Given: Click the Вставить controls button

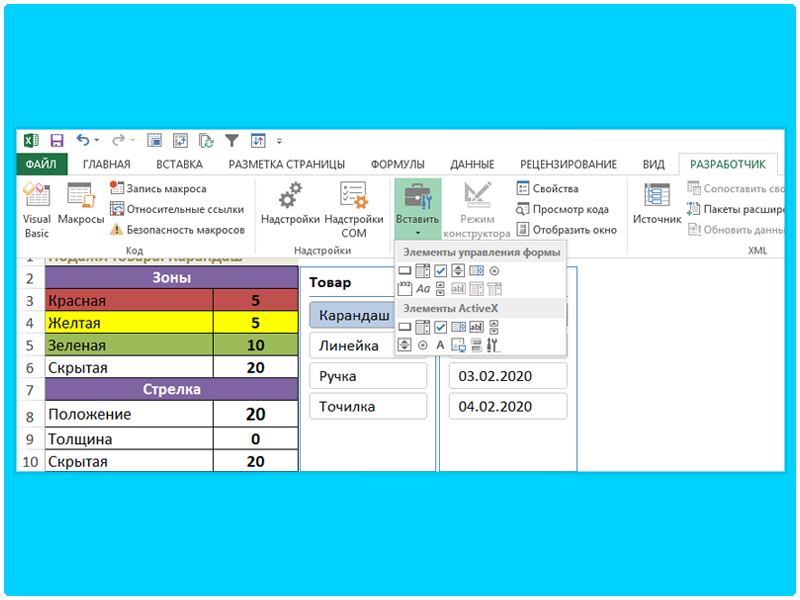Looking at the screenshot, I should point(417,209).
